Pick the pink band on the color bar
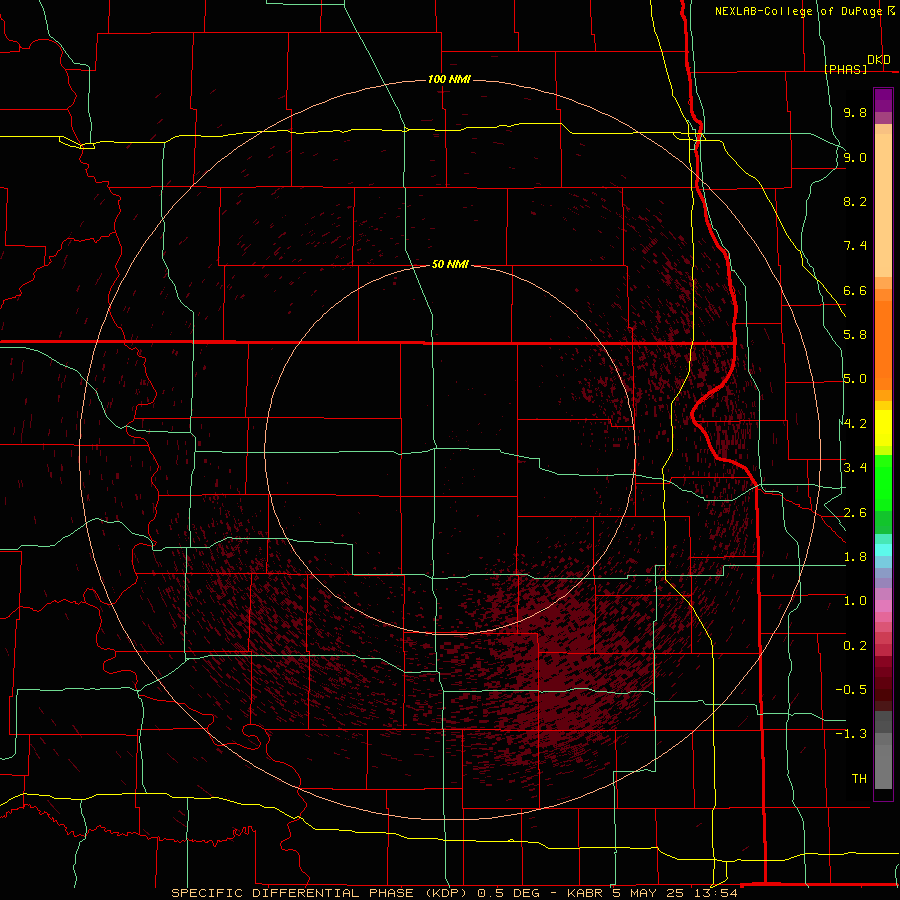Viewport: 900px width, 900px height. [883, 606]
